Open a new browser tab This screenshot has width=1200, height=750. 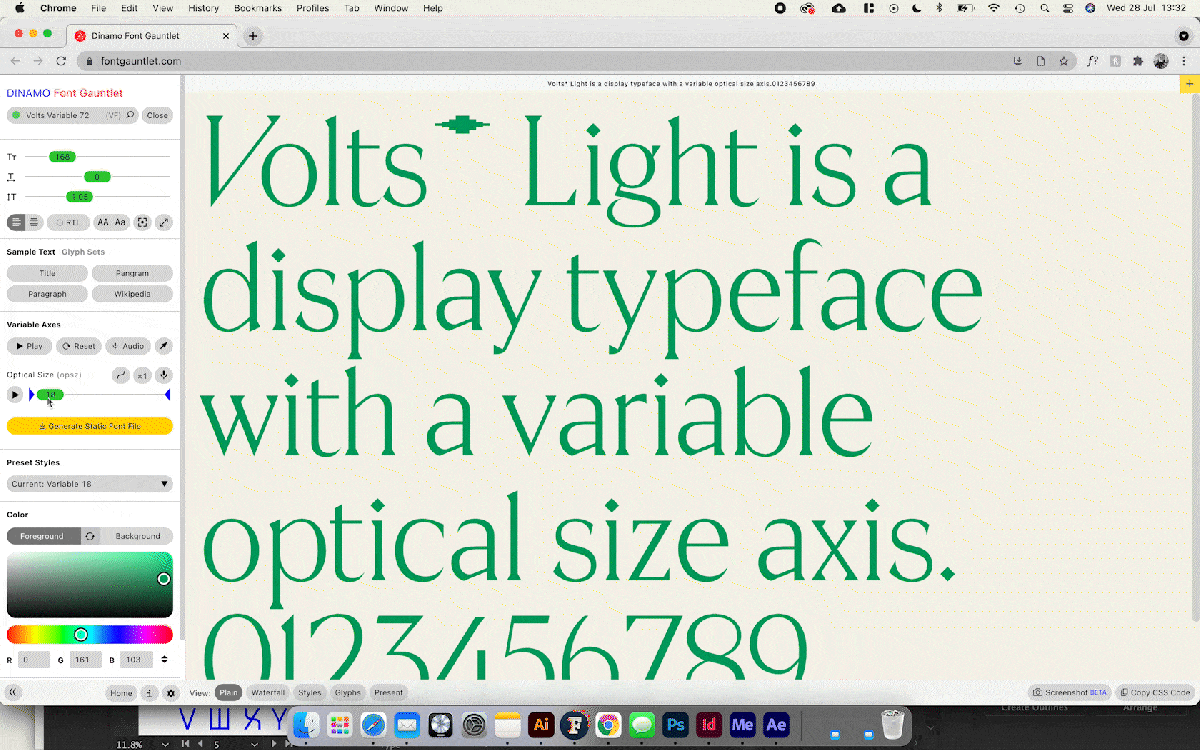click(x=253, y=36)
